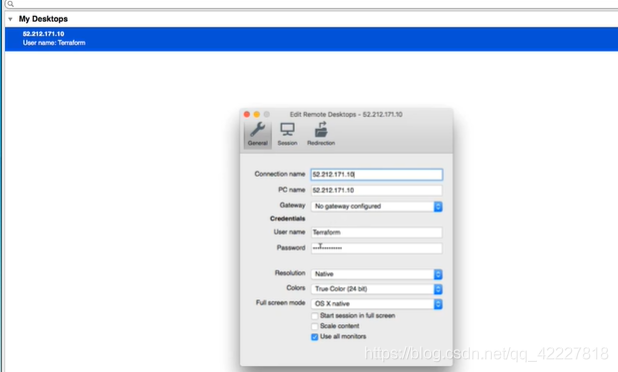This screenshot has width=618, height=372.
Task: Click the User name field
Action: pos(376,232)
